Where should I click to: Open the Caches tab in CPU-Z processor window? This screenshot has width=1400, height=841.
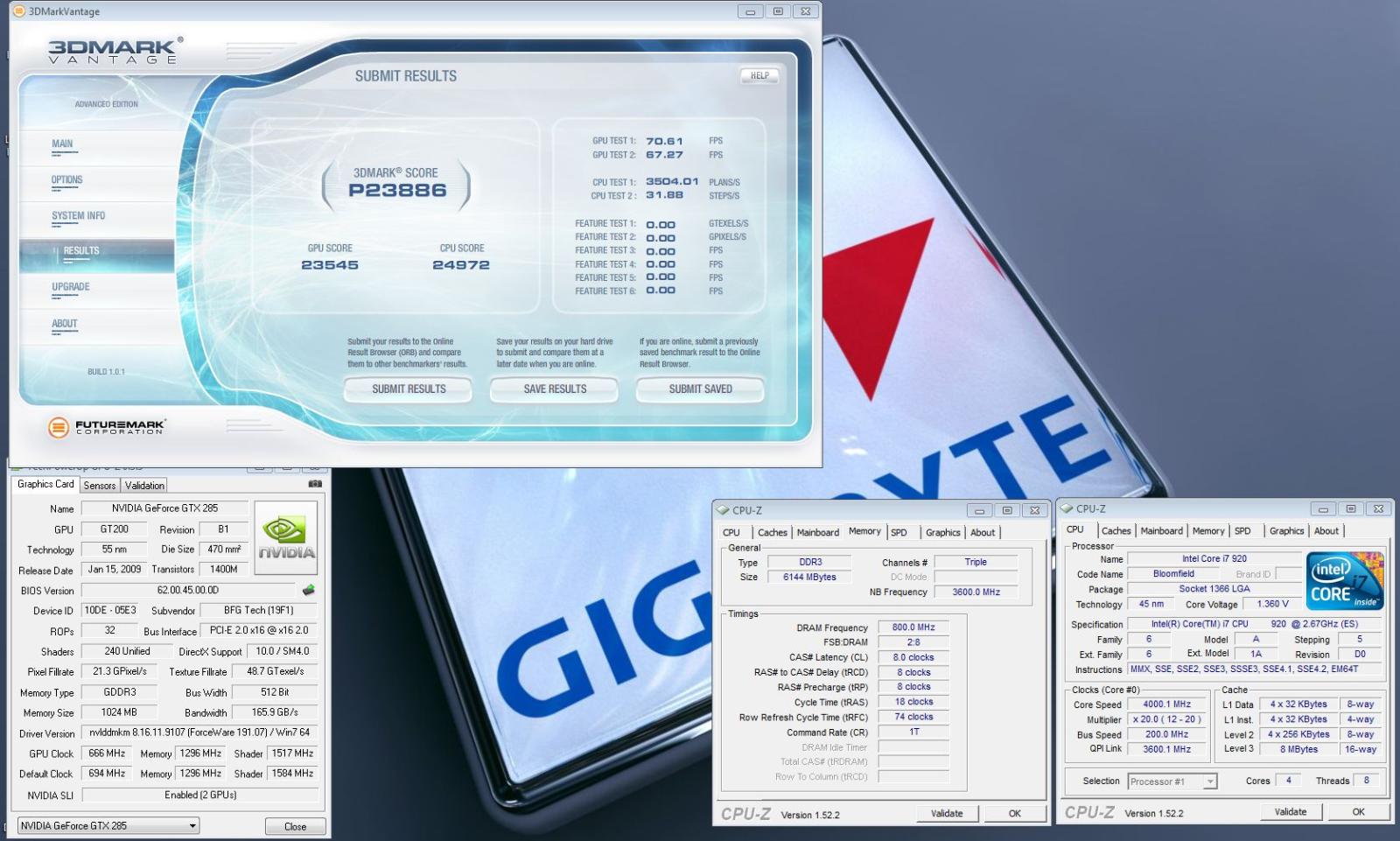[x=1116, y=530]
